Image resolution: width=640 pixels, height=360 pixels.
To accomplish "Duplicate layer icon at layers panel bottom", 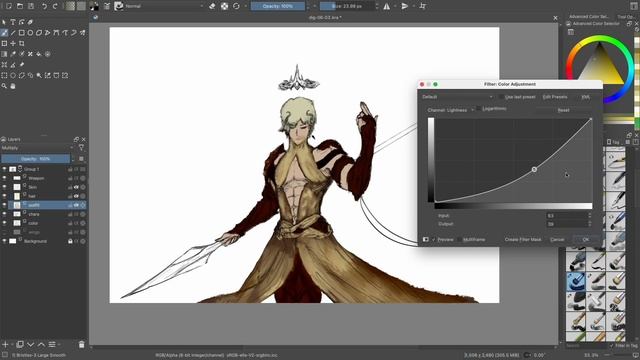I will pyautogui.click(x=20, y=344).
